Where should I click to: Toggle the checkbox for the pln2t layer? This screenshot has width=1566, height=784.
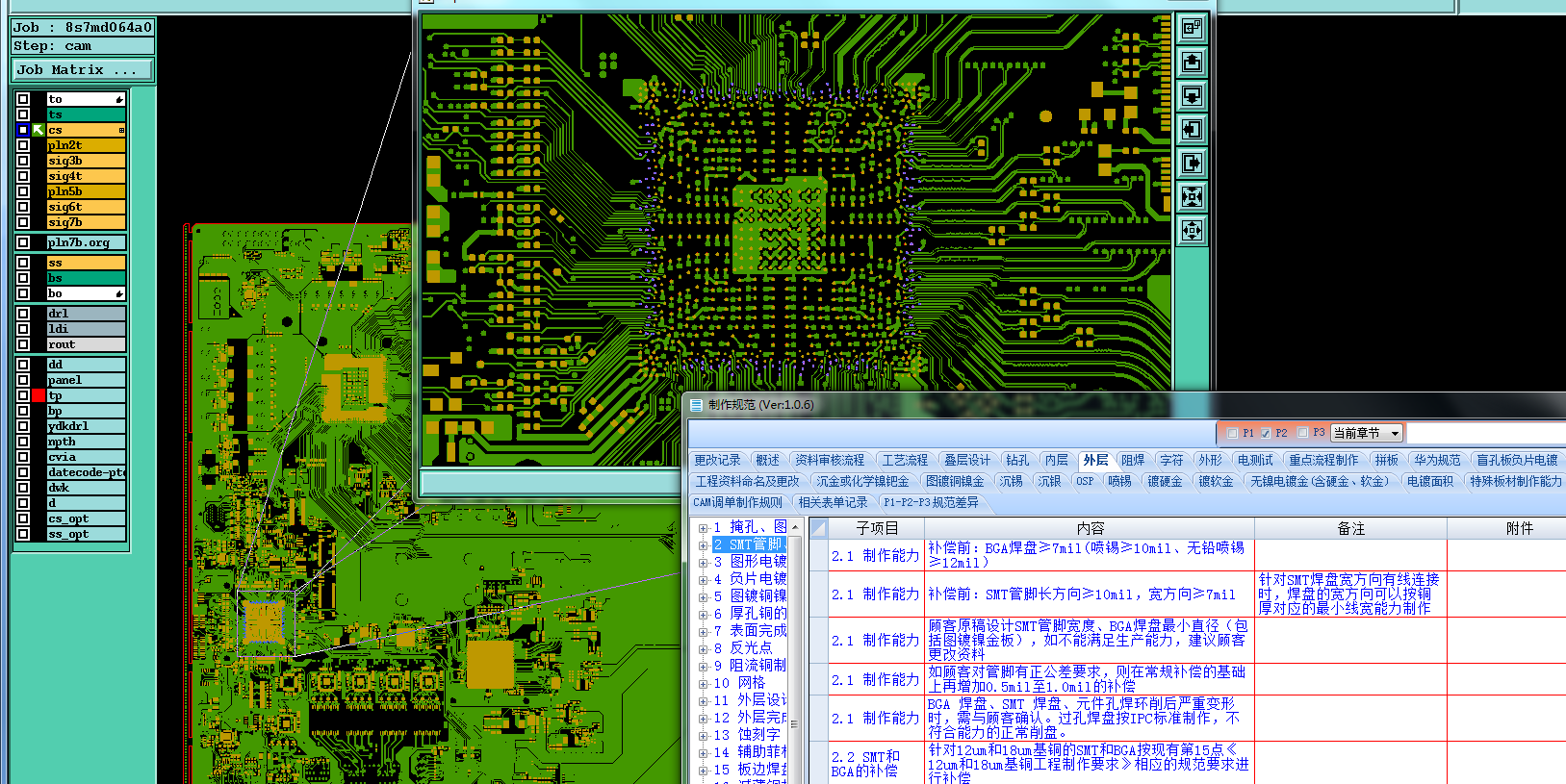click(23, 145)
